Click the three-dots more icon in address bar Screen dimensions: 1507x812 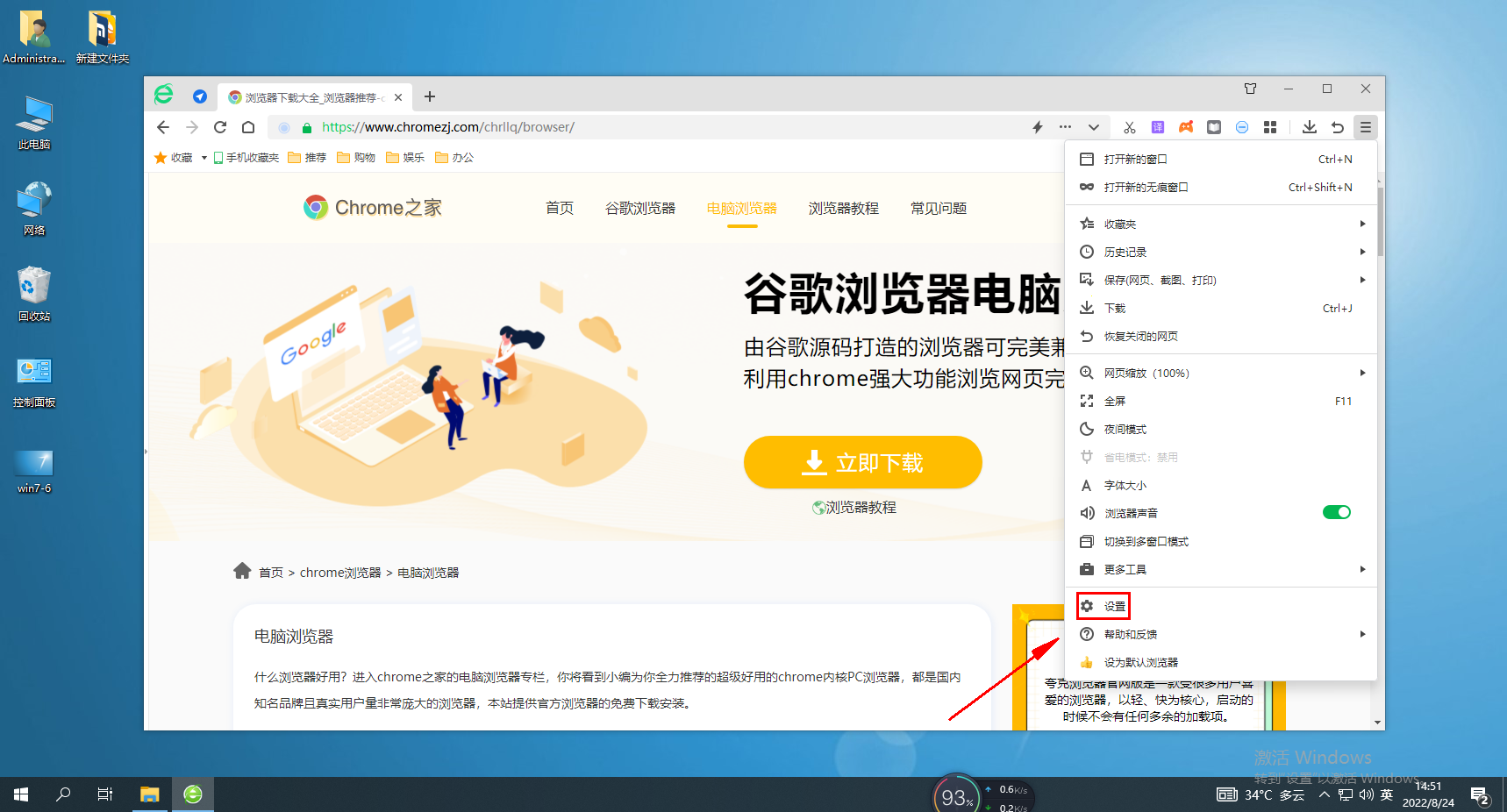[1065, 127]
